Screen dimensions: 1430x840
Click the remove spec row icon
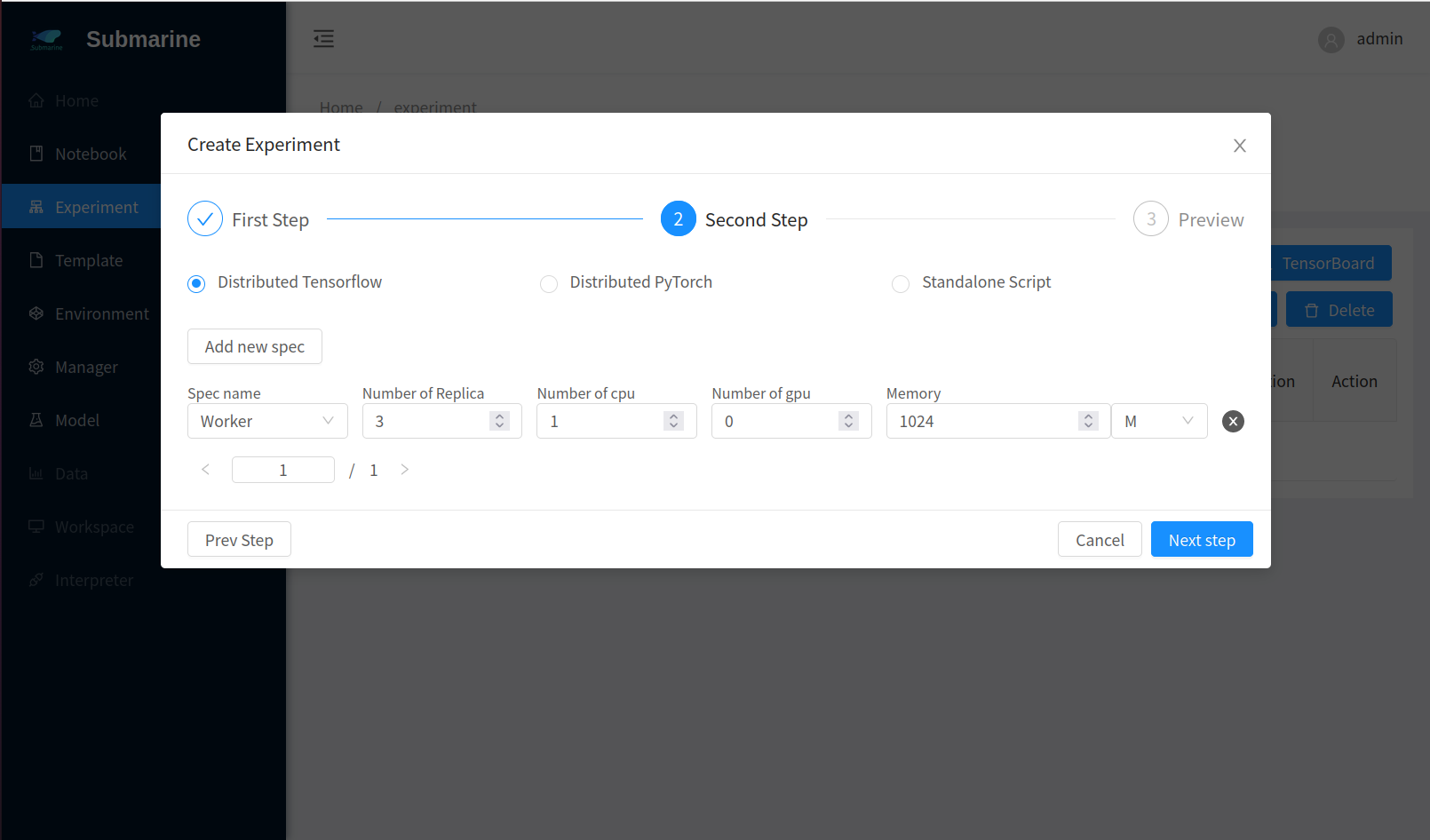click(1233, 422)
